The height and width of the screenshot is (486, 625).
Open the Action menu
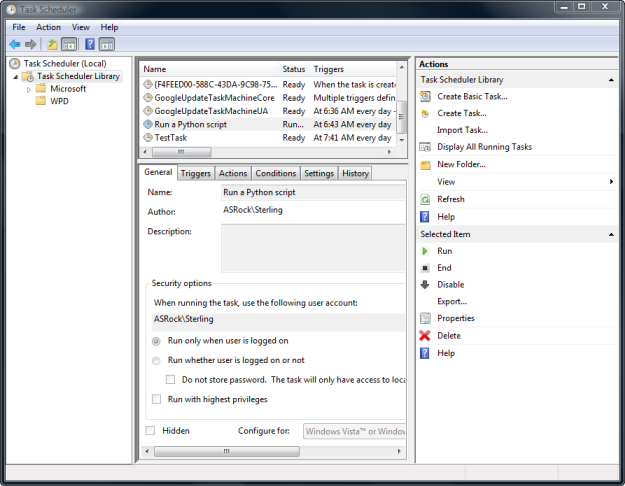point(49,27)
